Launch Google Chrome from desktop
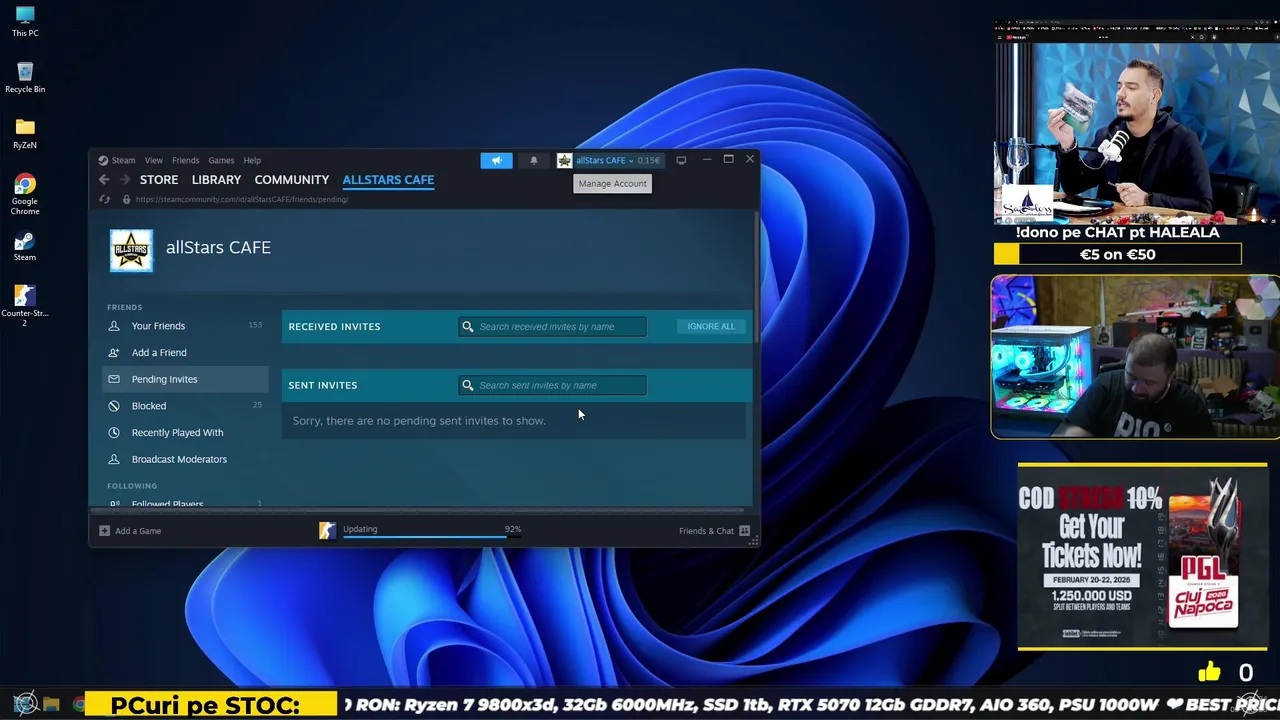 (x=25, y=193)
